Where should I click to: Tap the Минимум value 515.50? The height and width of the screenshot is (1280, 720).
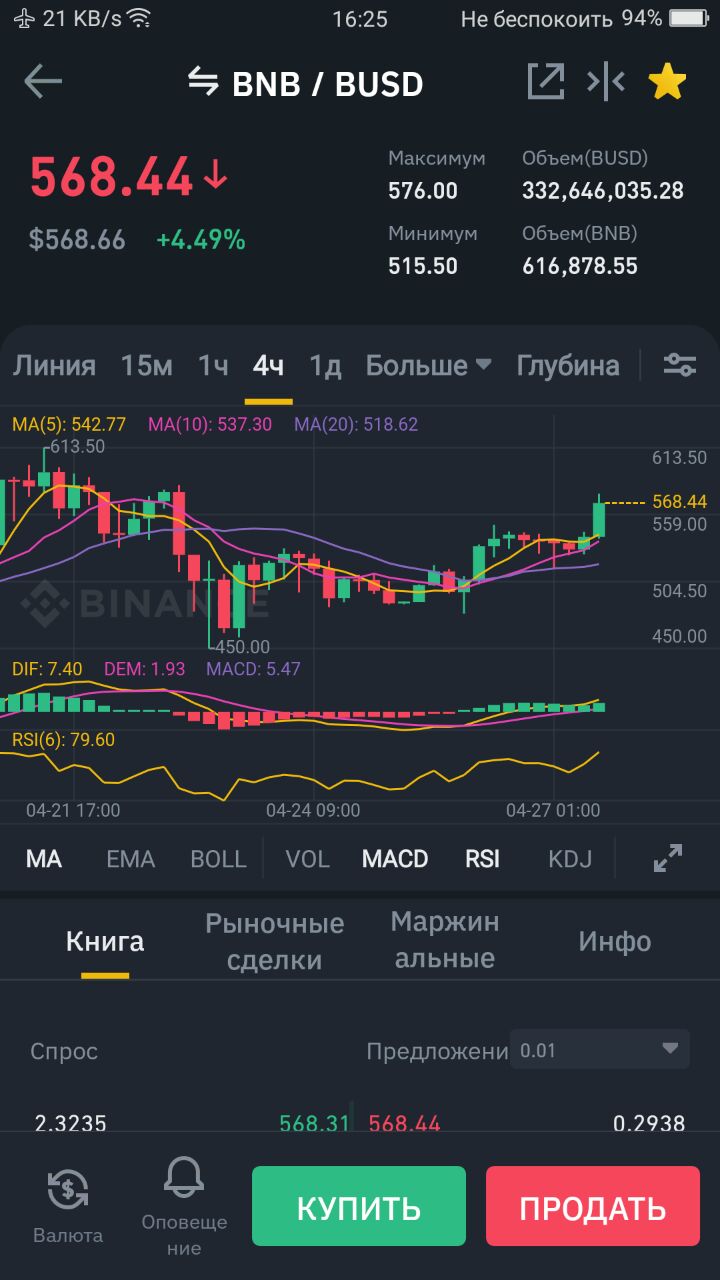coord(423,266)
